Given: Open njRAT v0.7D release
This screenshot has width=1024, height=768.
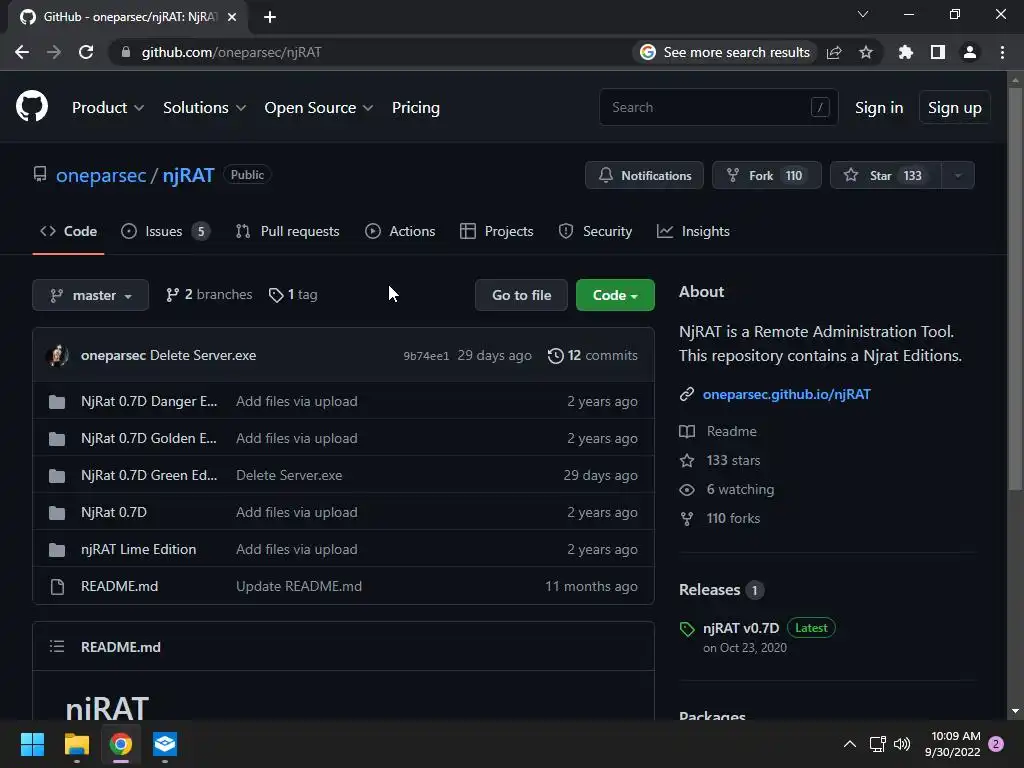Looking at the screenshot, I should [741, 628].
